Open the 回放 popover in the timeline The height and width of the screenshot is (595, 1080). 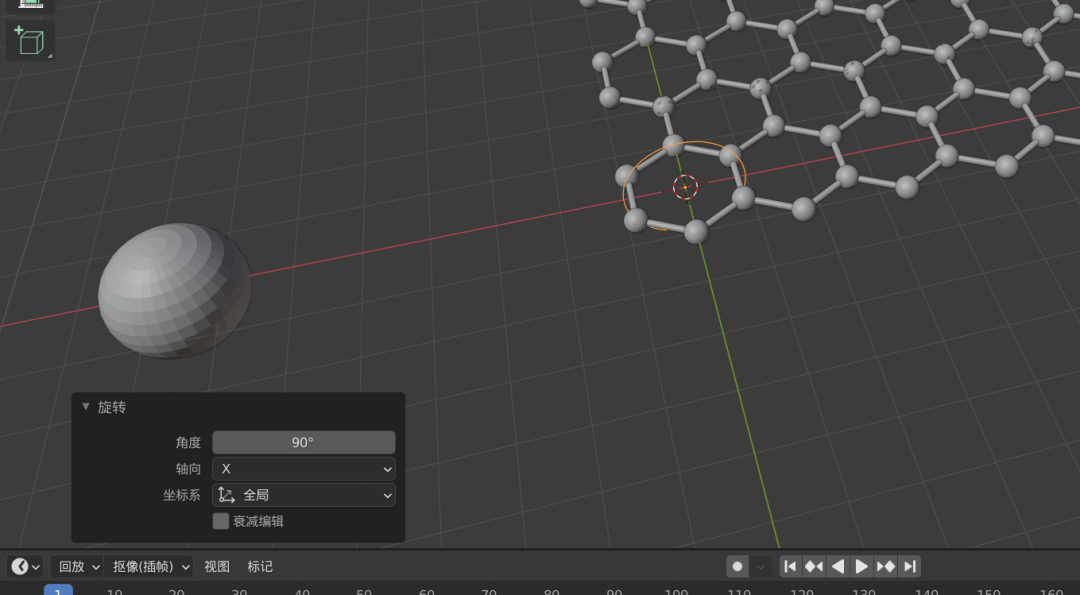pos(76,566)
